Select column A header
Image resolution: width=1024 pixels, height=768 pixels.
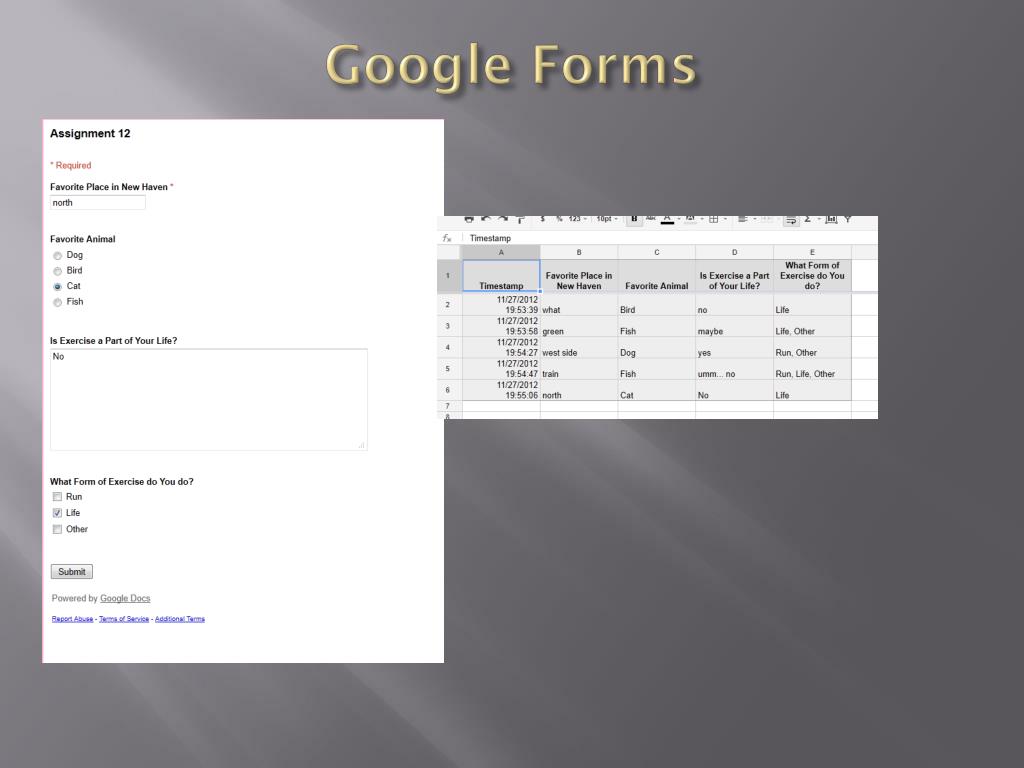[x=501, y=252]
